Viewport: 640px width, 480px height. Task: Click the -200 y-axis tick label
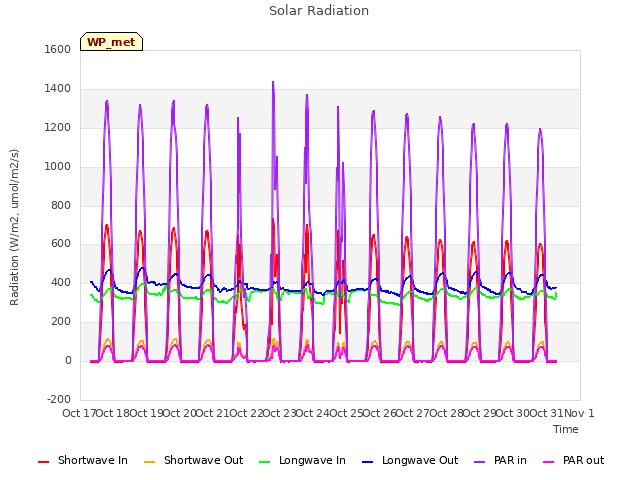click(x=59, y=399)
